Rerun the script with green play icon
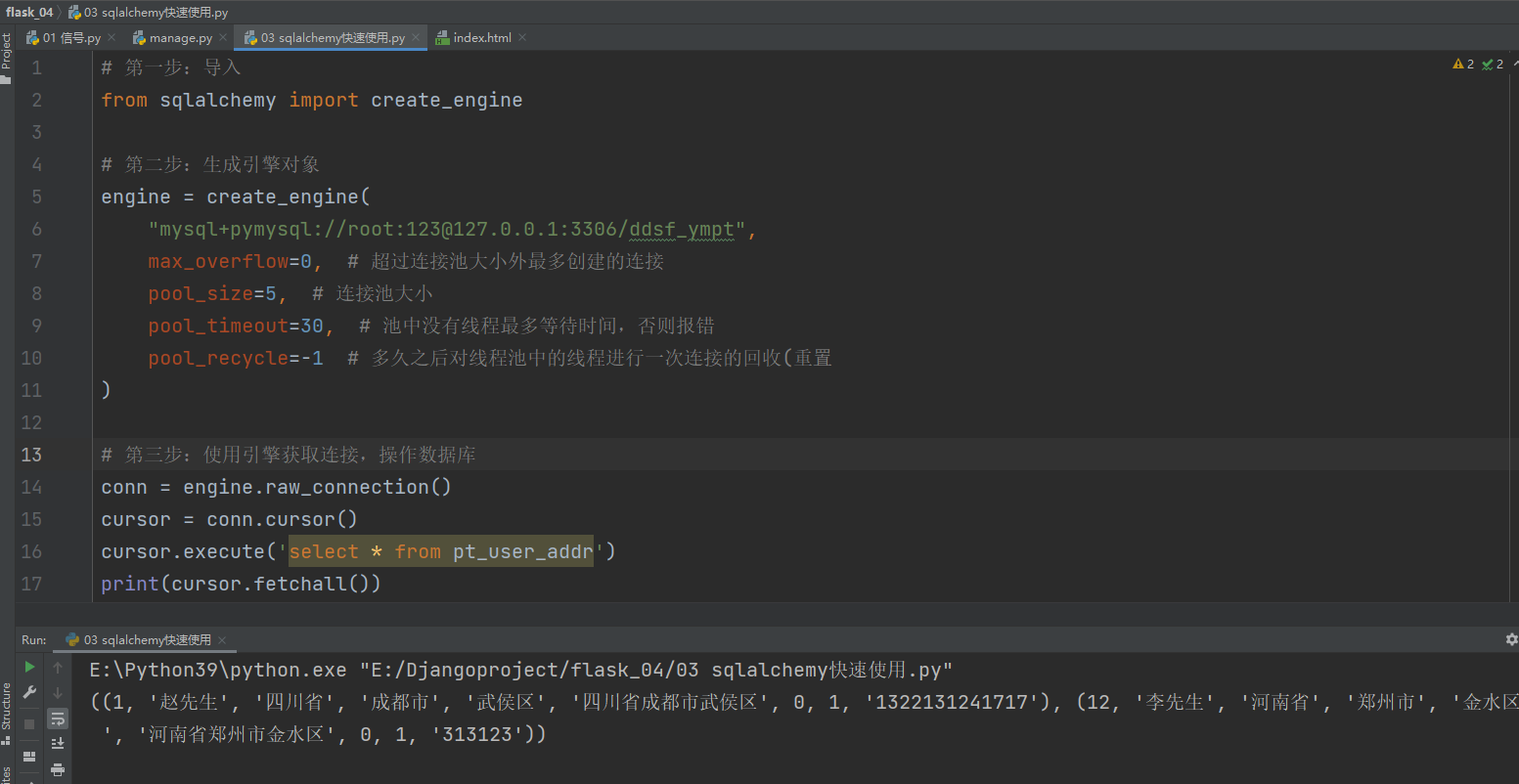Image resolution: width=1519 pixels, height=784 pixels. [29, 667]
